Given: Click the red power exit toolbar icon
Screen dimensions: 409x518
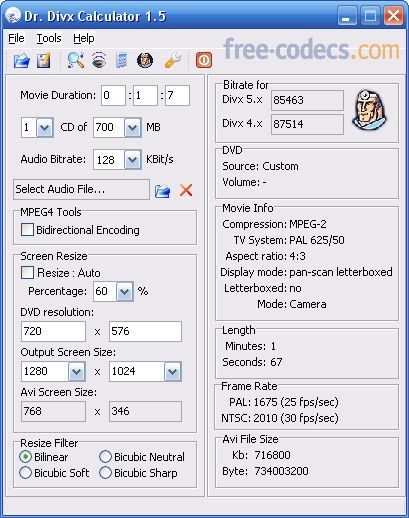Looking at the screenshot, I should click(204, 60).
